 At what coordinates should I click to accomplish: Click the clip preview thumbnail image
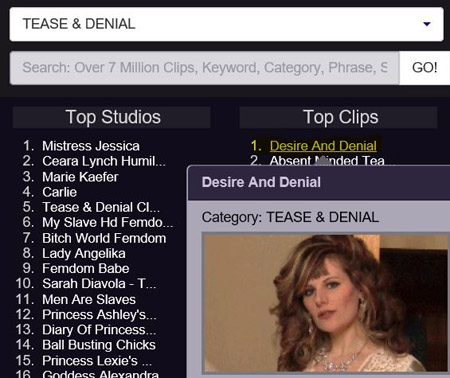(325, 303)
